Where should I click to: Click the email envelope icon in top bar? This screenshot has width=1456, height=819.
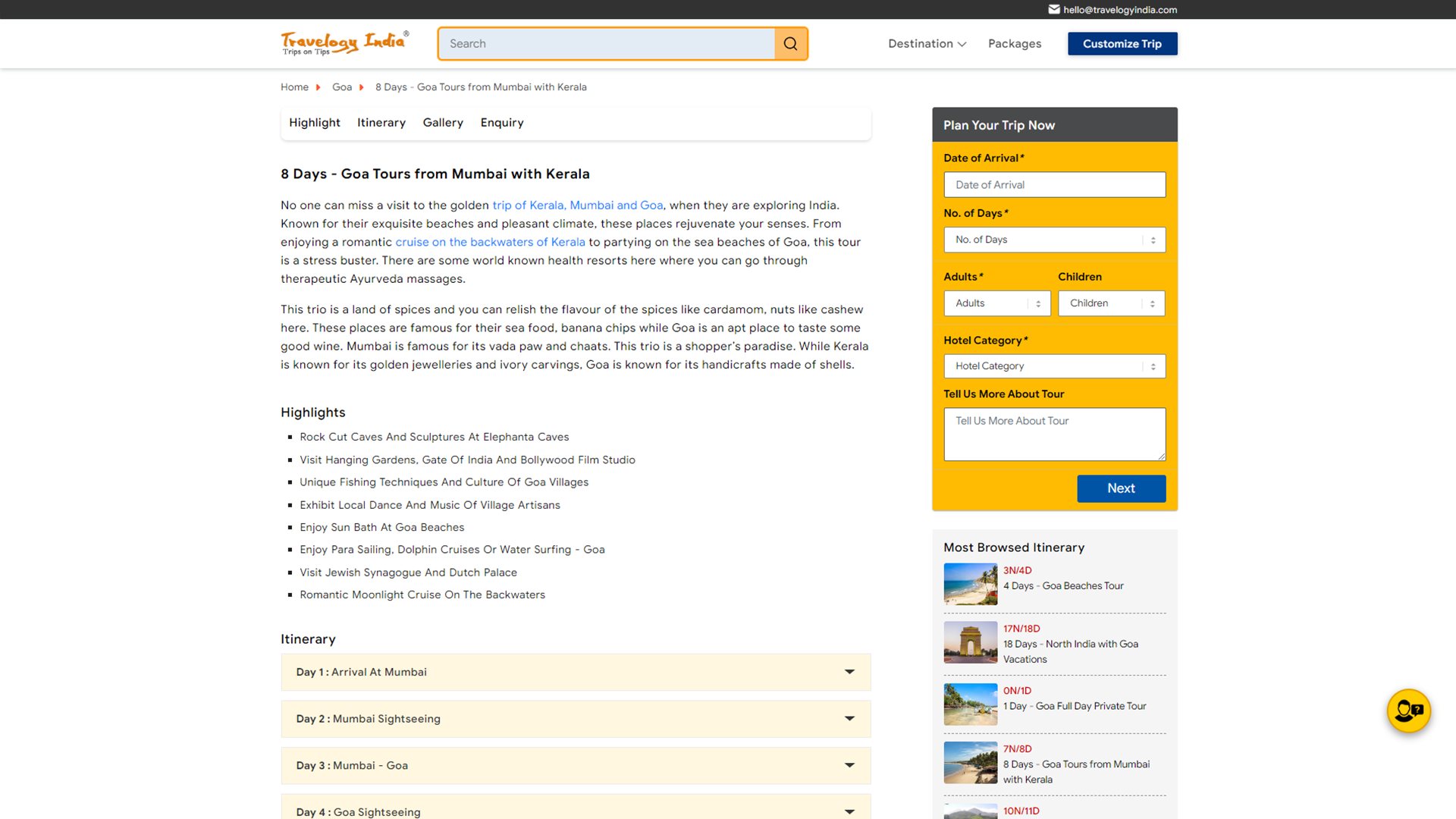1054,10
